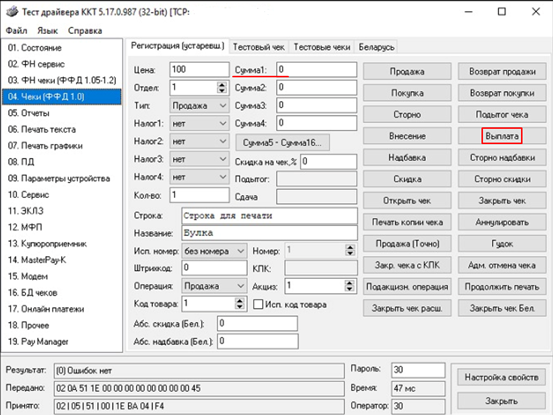Screen dimensions: 553x415
Task: Select '19. Pay Manager' in sidebar
Action: 62,341
